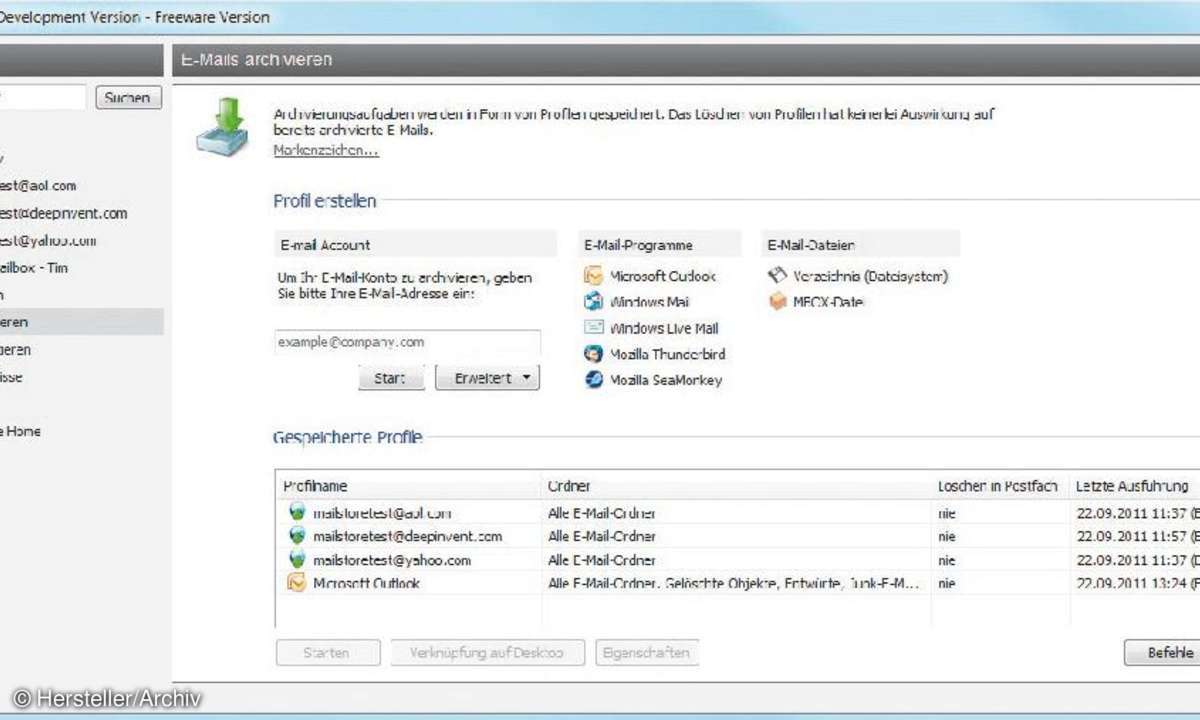Click the Outlook row's folder list cell
This screenshot has height=720, width=1200.
(736, 583)
